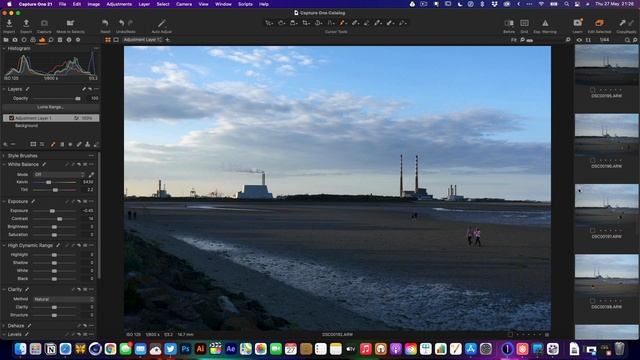The image size is (640, 360).
Task: Click the Contrast slider handle
Action: [60, 219]
